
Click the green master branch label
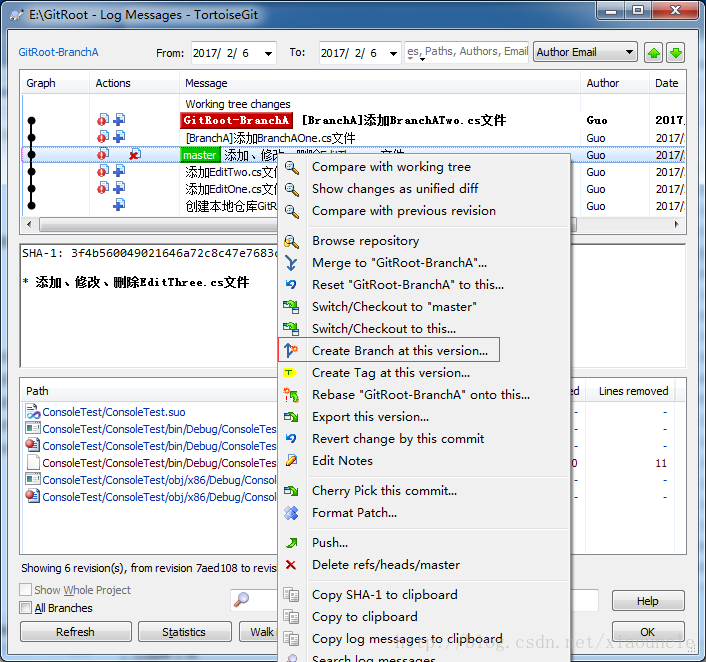coord(200,155)
